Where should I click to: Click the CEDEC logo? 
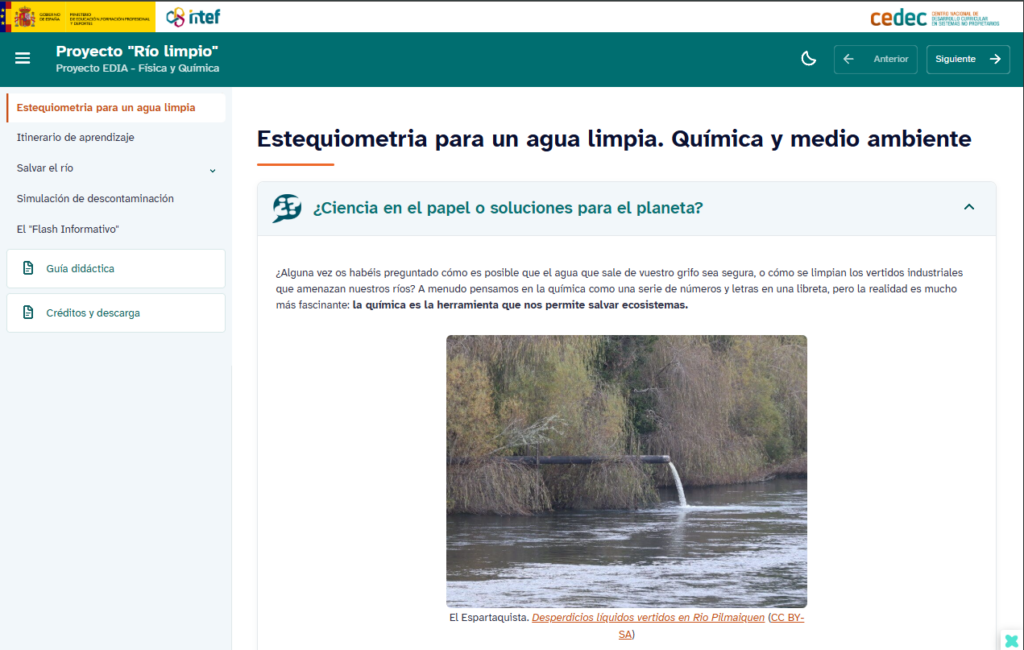pyautogui.click(x=935, y=18)
